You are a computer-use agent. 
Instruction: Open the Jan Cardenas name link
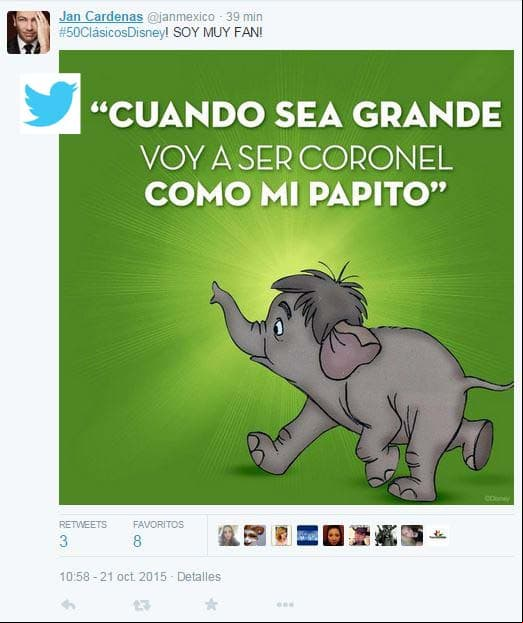click(101, 17)
